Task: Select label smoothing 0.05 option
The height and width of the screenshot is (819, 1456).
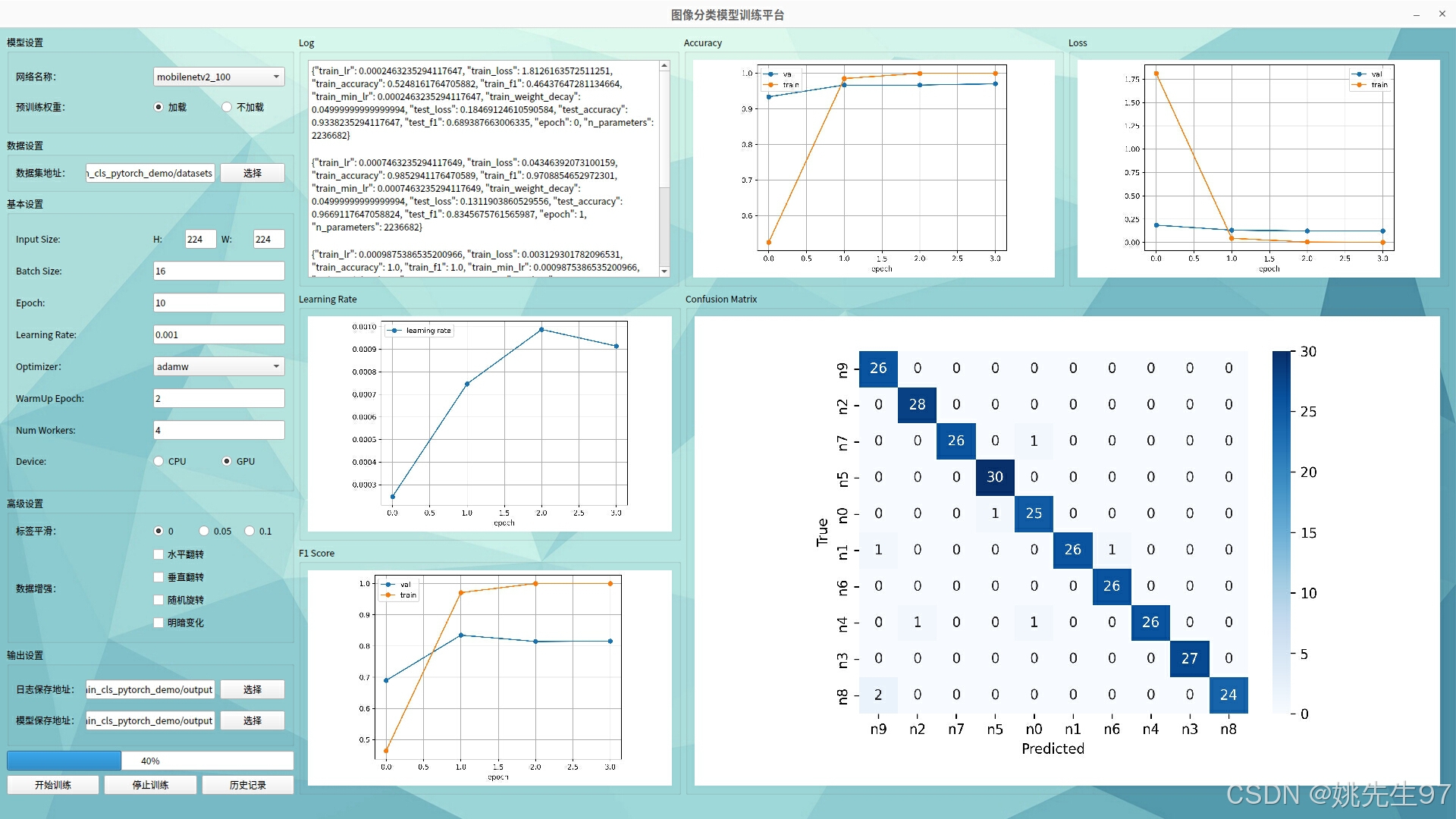Action: tap(204, 531)
